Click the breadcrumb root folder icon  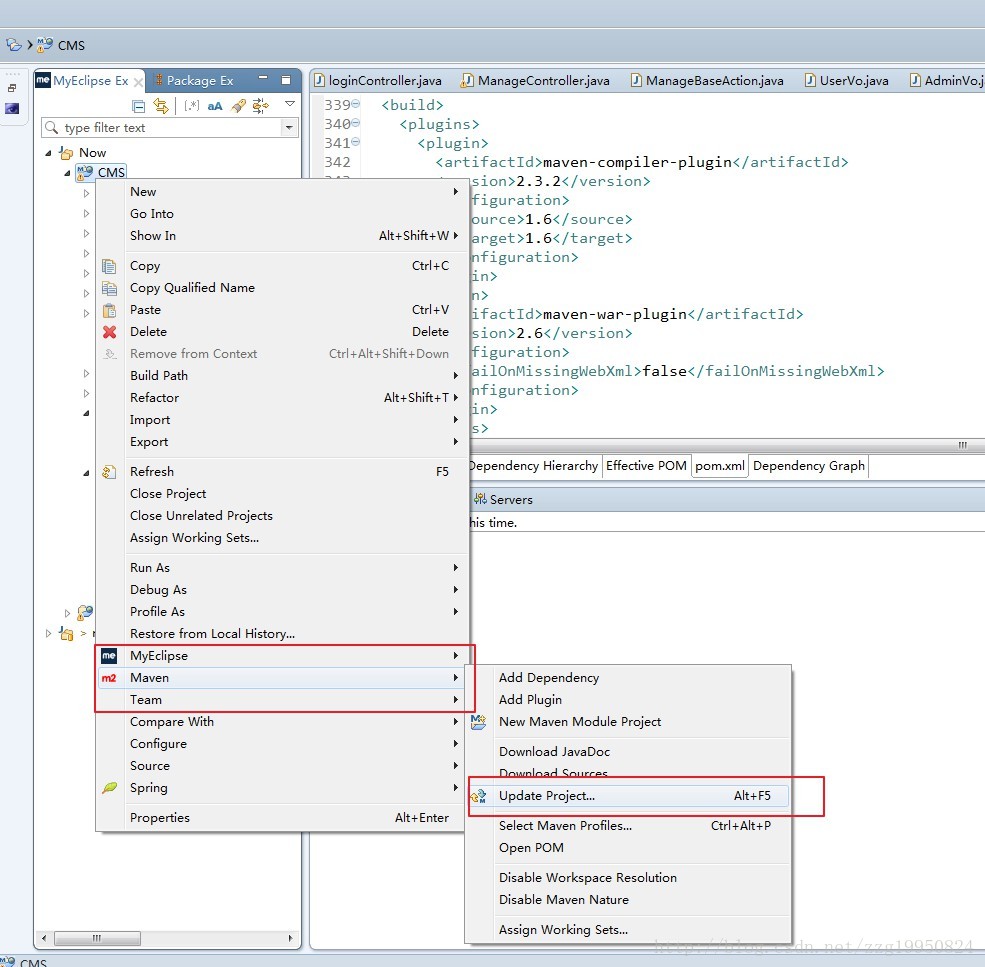[x=13, y=45]
